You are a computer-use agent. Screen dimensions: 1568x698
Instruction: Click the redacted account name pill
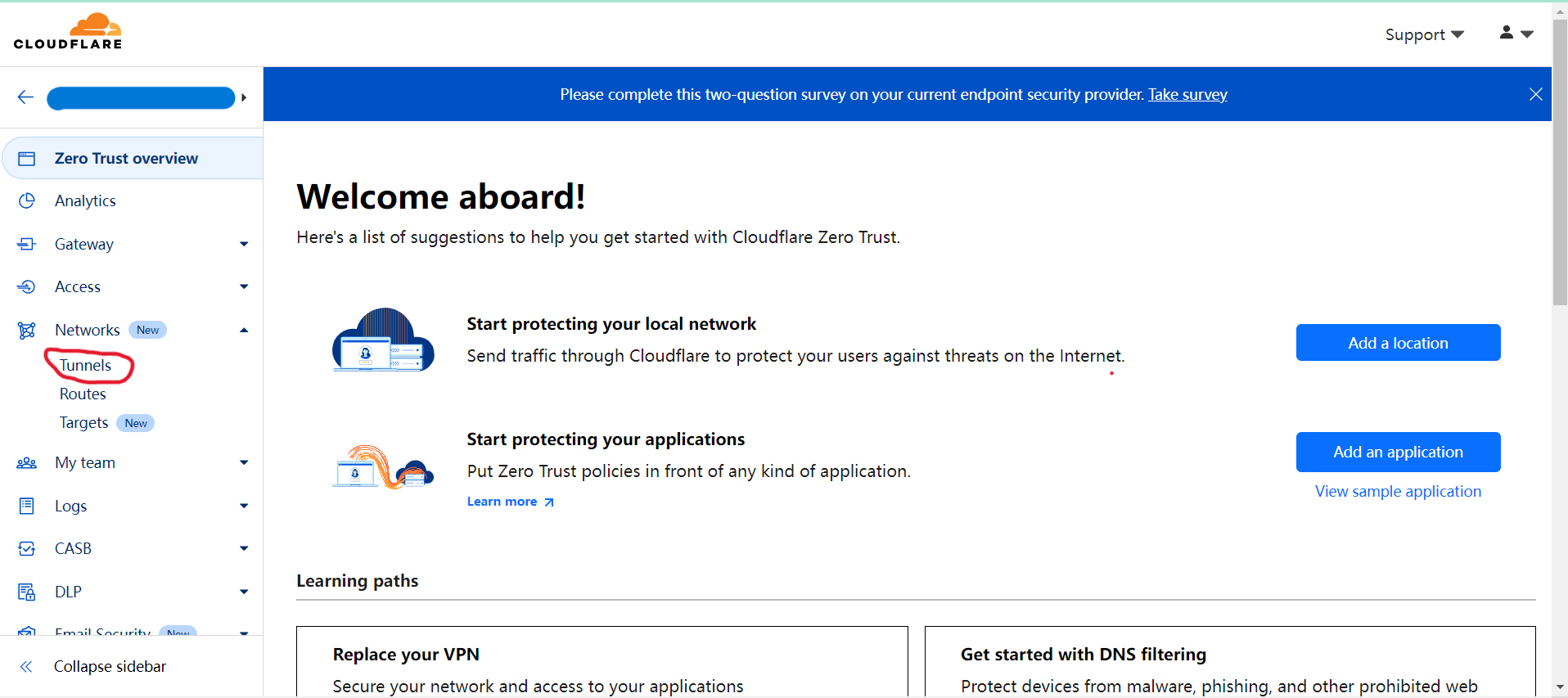click(142, 97)
